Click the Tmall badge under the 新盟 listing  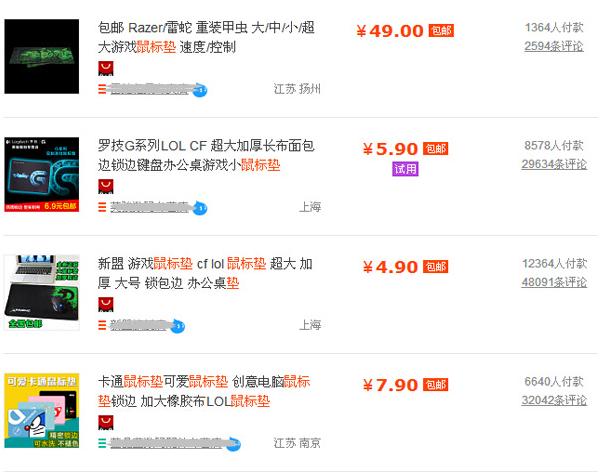coord(106,305)
